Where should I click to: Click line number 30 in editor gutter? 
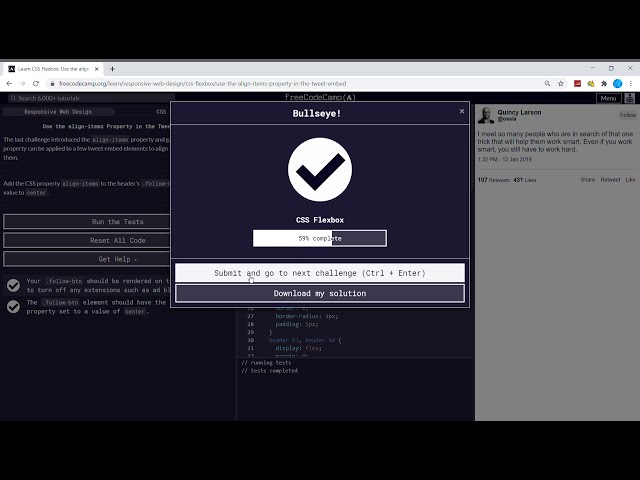coord(250,340)
